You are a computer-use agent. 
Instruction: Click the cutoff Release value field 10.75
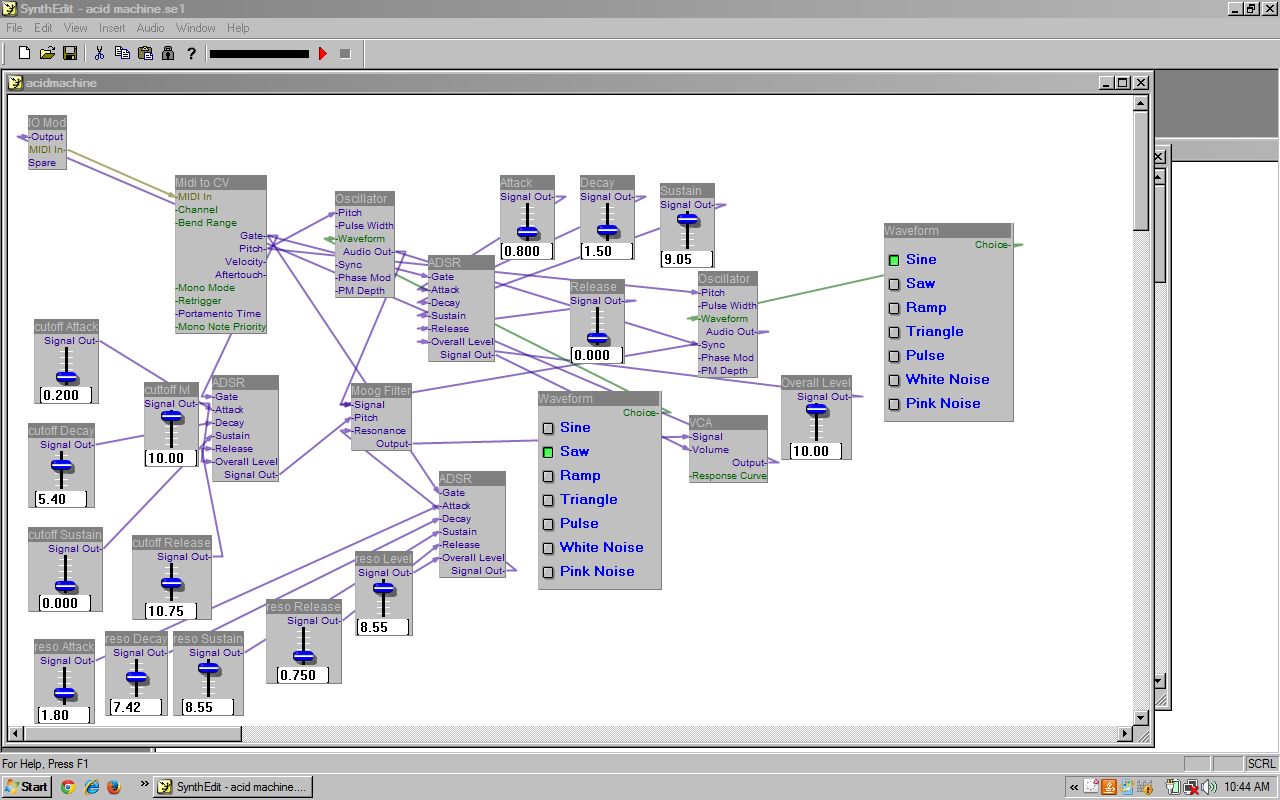pyautogui.click(x=171, y=611)
